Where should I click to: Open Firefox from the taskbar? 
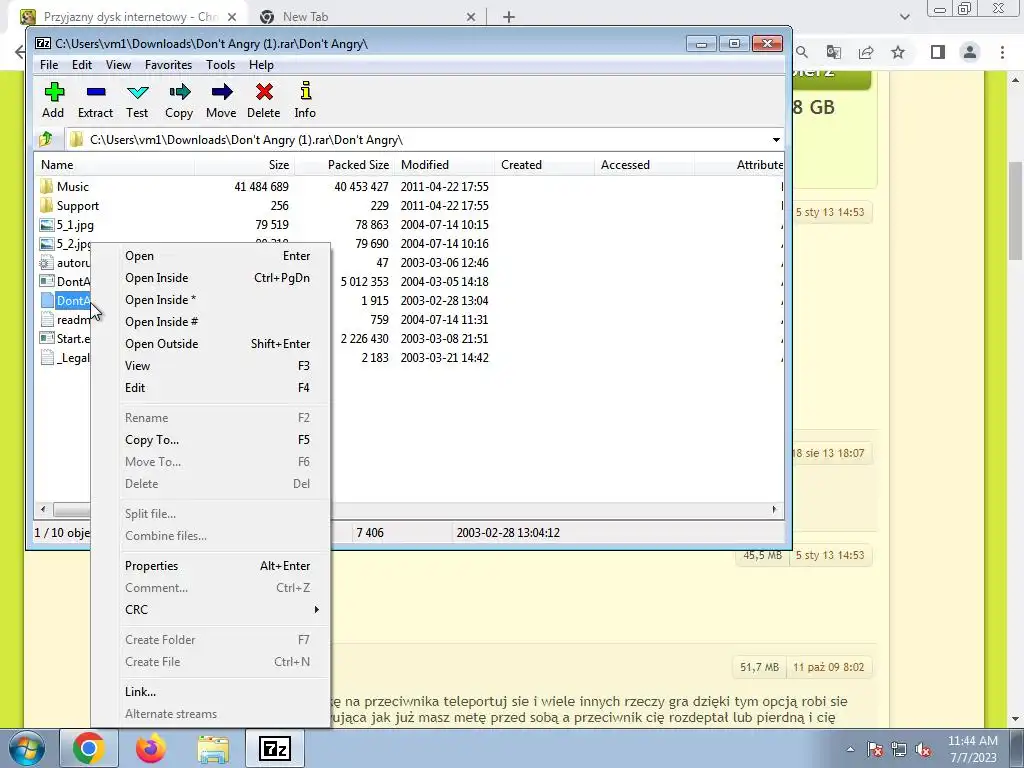pos(151,748)
